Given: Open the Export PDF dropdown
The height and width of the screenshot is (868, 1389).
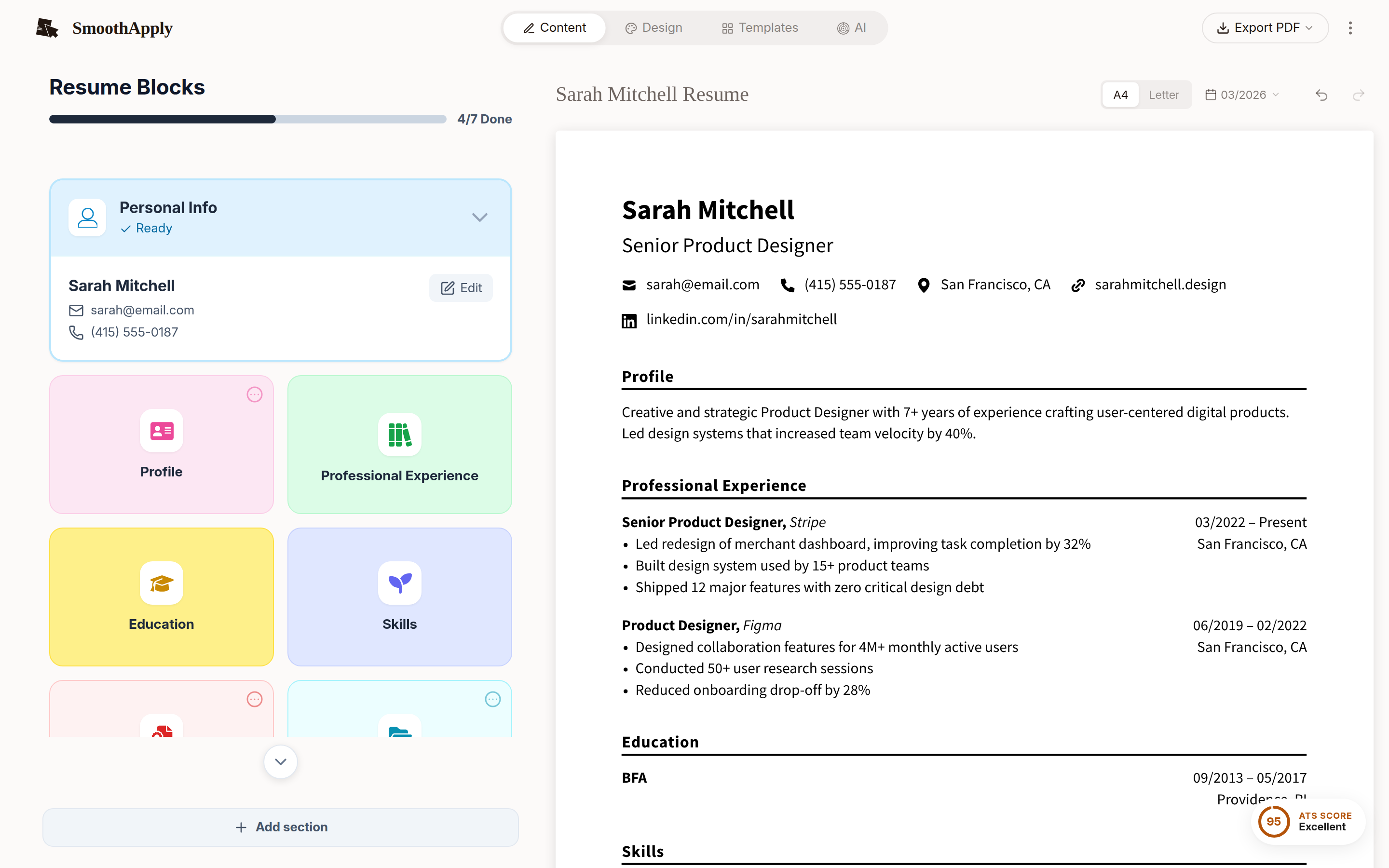Looking at the screenshot, I should 1265,27.
